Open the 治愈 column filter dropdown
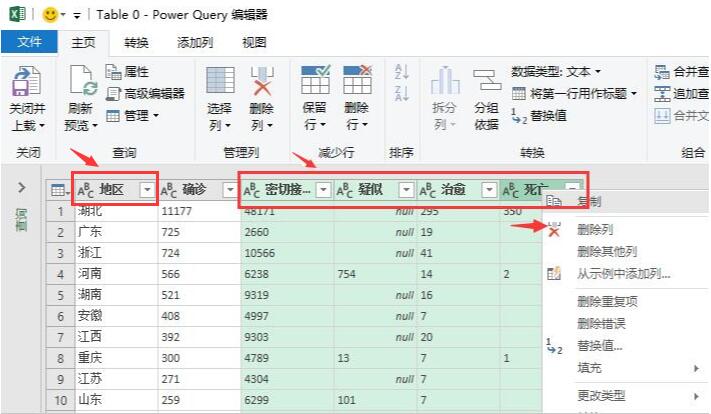 [x=489, y=190]
